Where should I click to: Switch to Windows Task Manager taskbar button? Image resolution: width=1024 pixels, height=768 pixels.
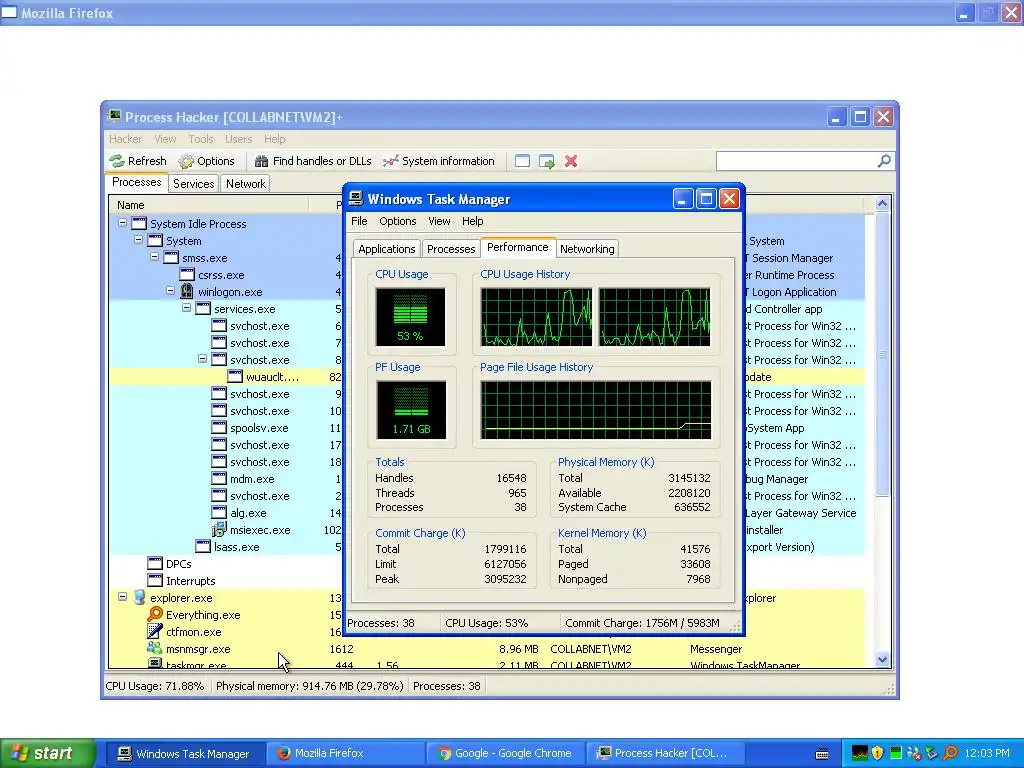[x=184, y=754]
